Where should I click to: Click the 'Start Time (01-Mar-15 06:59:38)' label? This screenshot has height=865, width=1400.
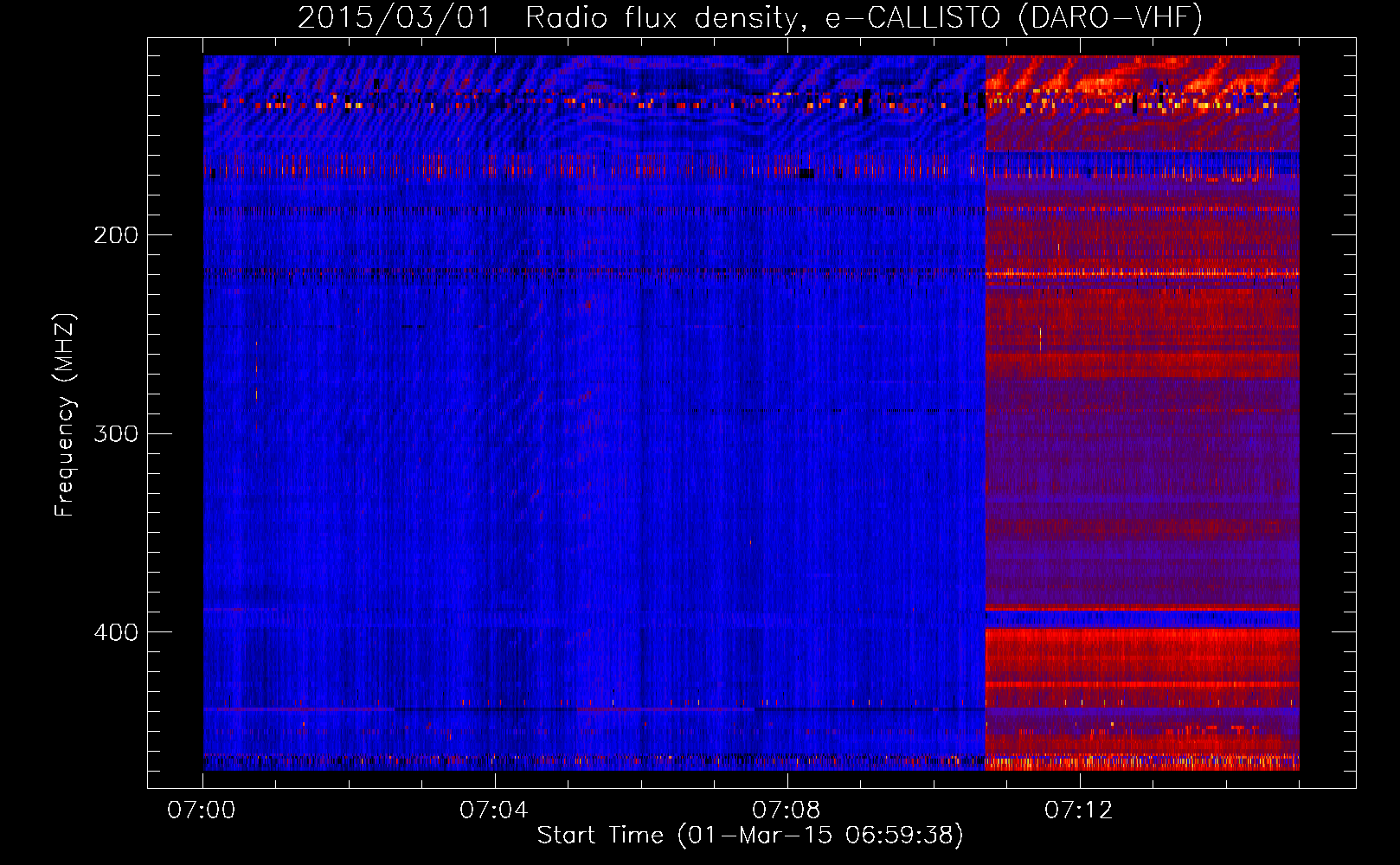pos(750,836)
